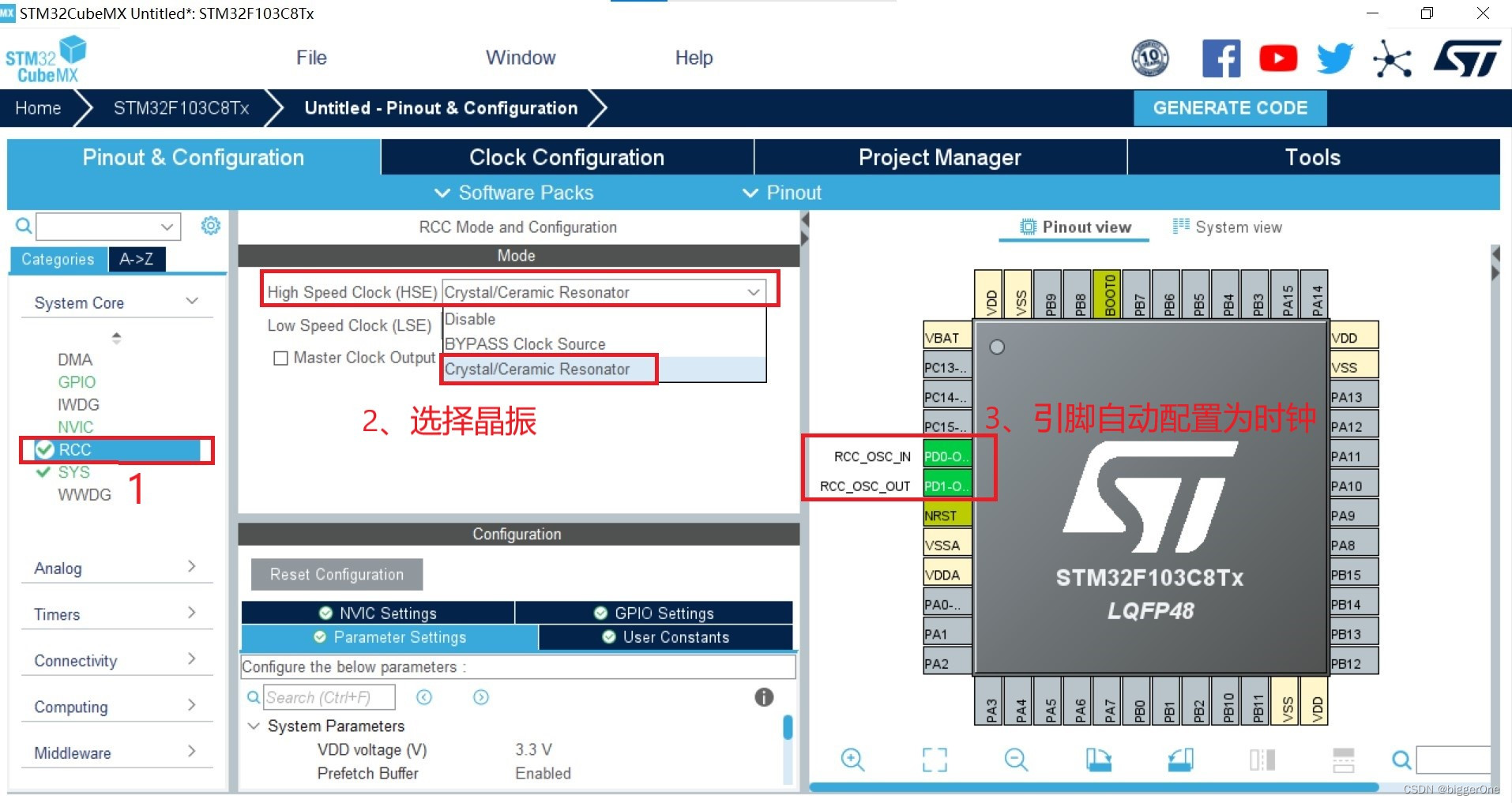Switch to System view
This screenshot has width=1512, height=803.
point(1228,227)
